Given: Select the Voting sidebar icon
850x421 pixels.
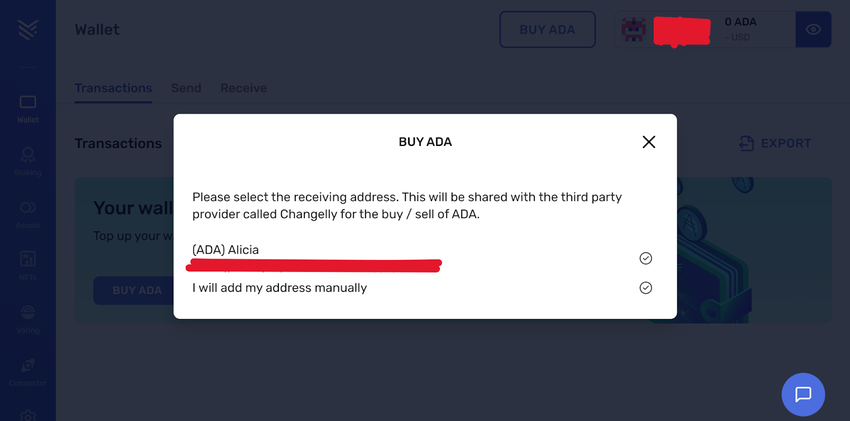Looking at the screenshot, I should [x=28, y=316].
